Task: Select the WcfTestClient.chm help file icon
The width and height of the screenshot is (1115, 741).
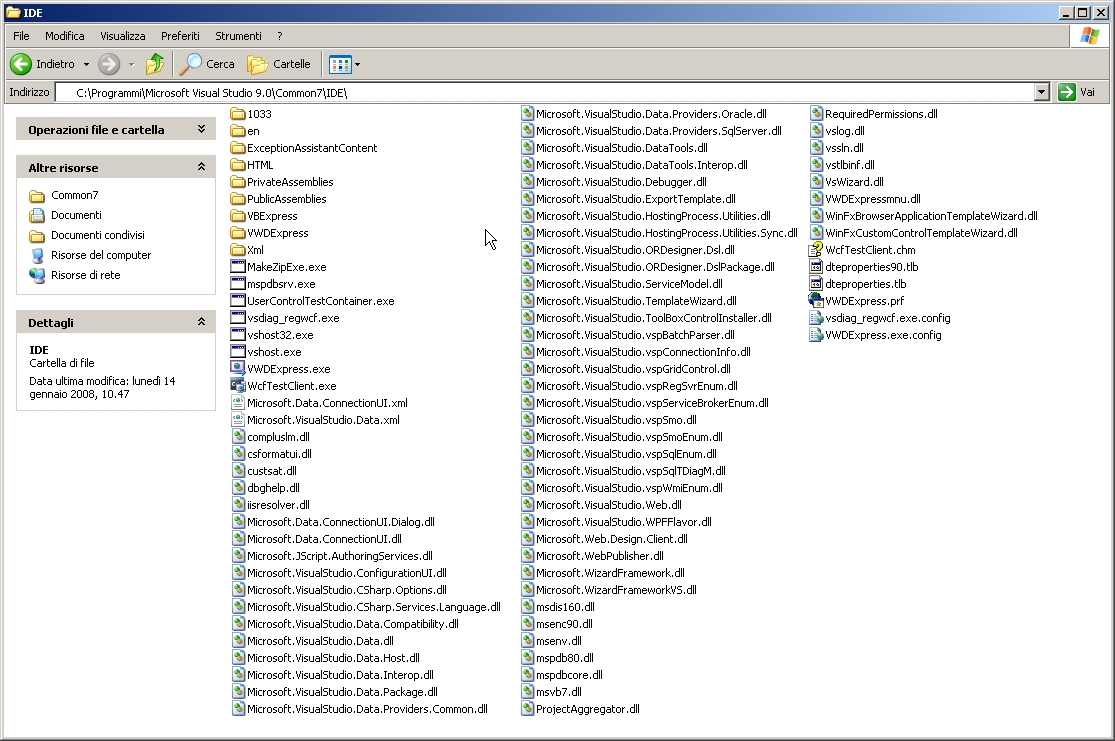Action: pos(816,250)
